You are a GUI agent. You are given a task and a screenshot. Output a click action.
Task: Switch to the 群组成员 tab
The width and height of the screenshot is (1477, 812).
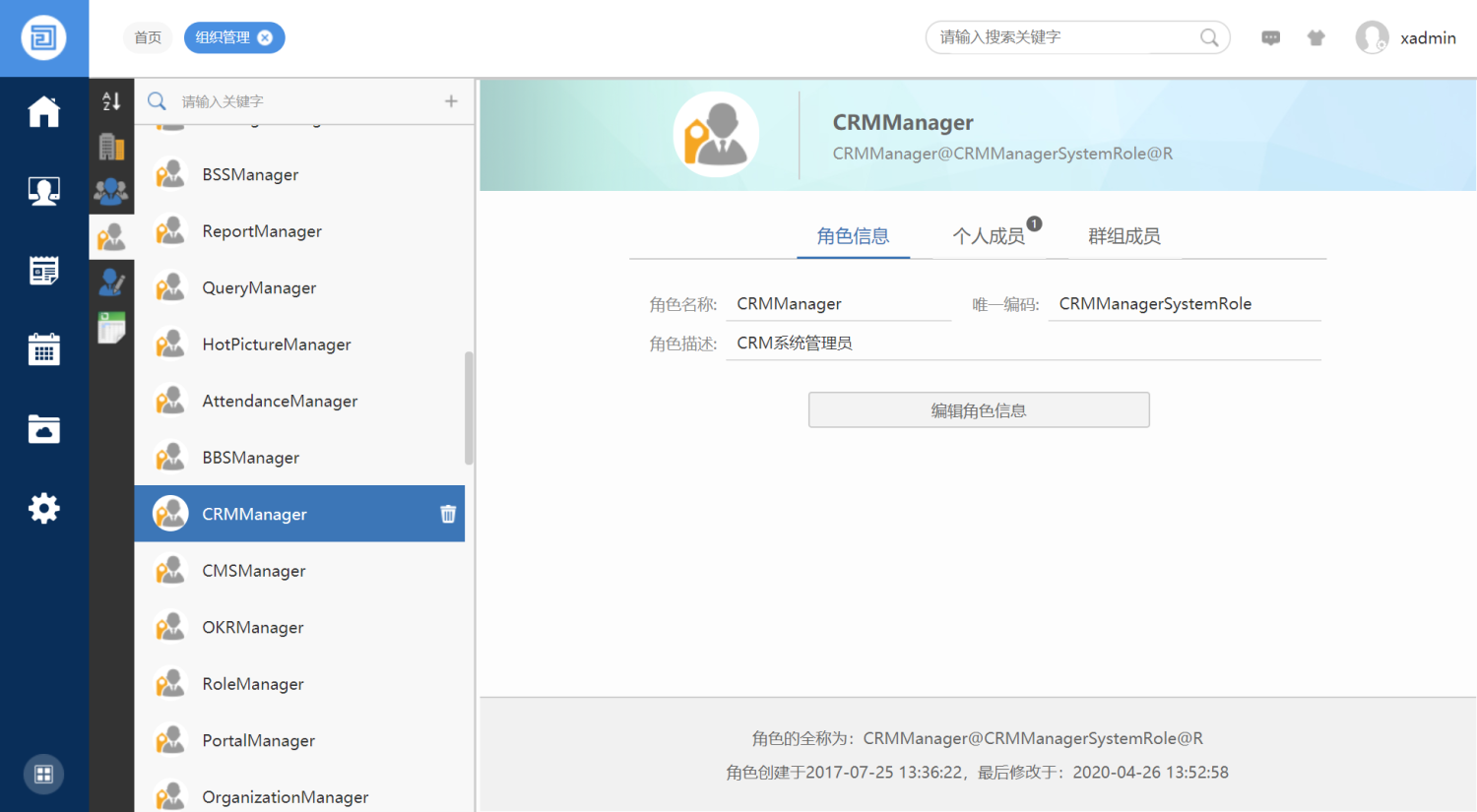pyautogui.click(x=1124, y=236)
